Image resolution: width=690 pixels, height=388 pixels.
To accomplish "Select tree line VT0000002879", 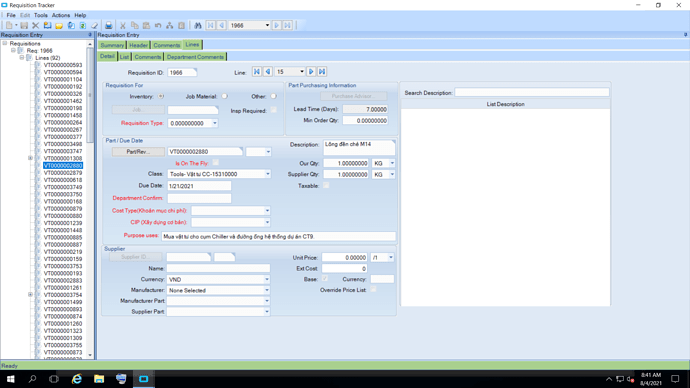I will pyautogui.click(x=63, y=173).
